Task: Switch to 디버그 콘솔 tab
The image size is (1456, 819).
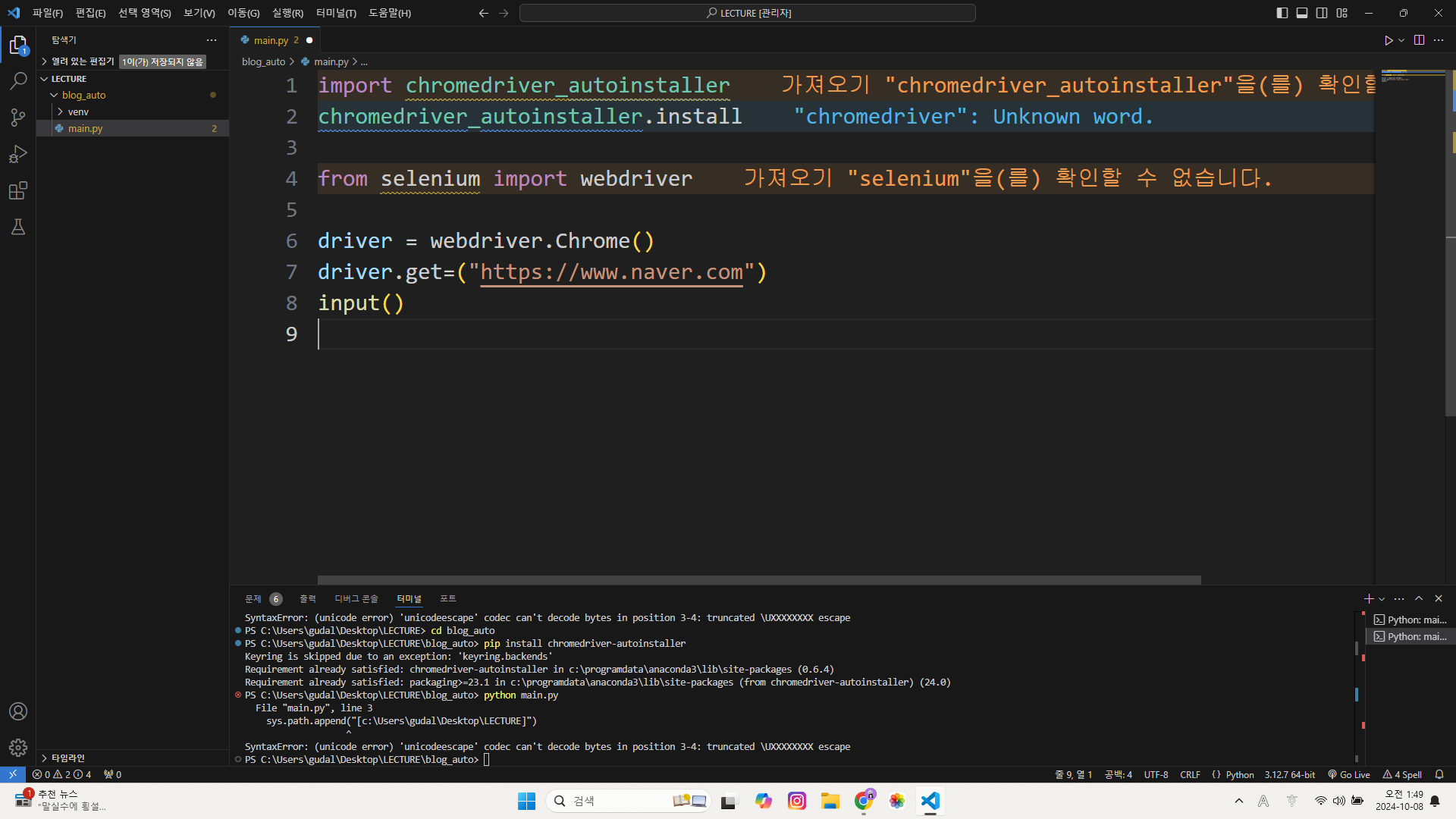Action: coord(356,599)
